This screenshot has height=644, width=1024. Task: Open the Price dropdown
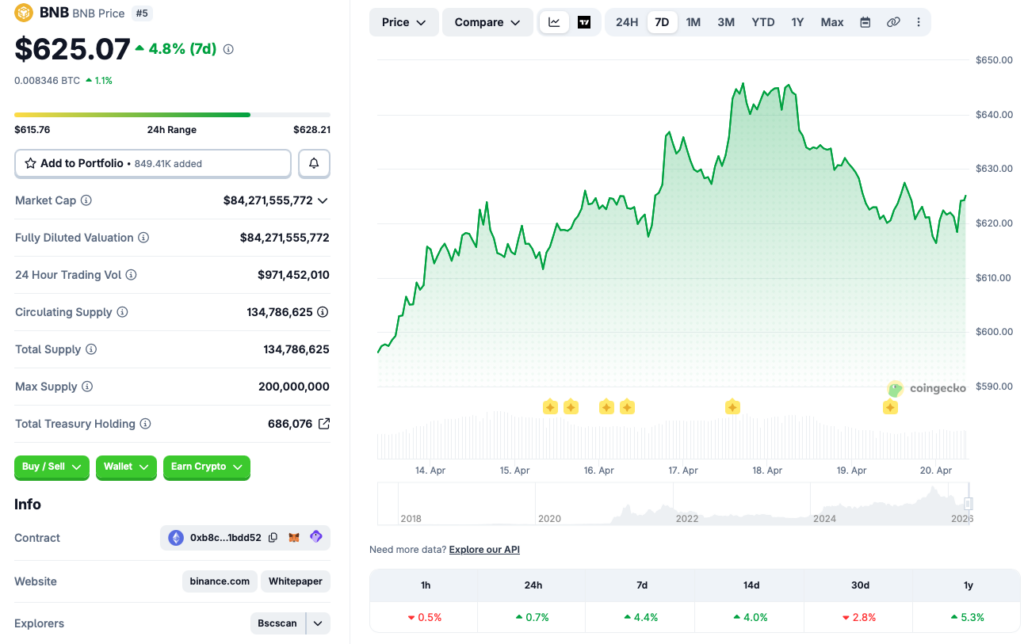(404, 22)
